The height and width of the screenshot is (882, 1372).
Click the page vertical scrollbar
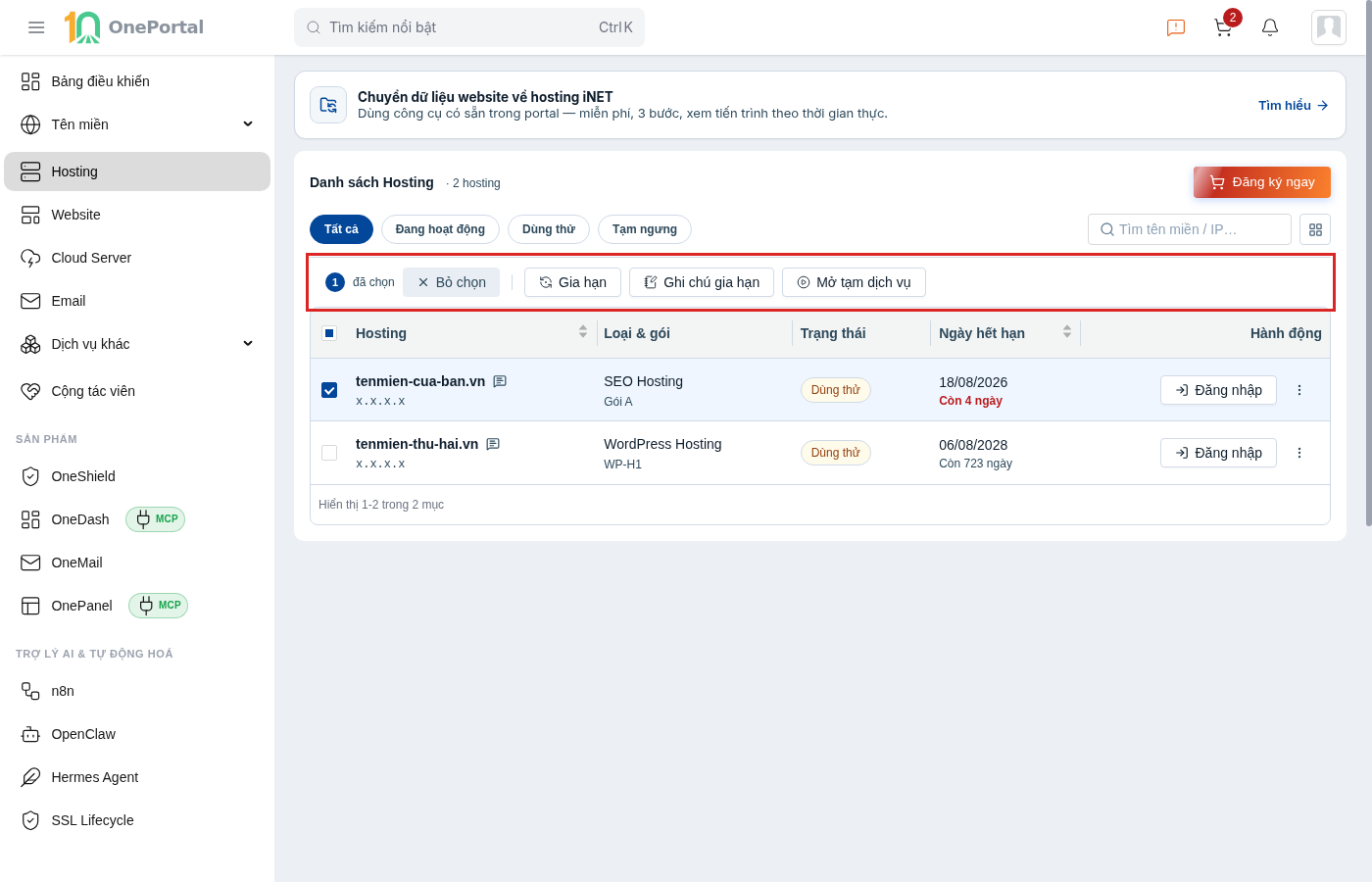1367,265
